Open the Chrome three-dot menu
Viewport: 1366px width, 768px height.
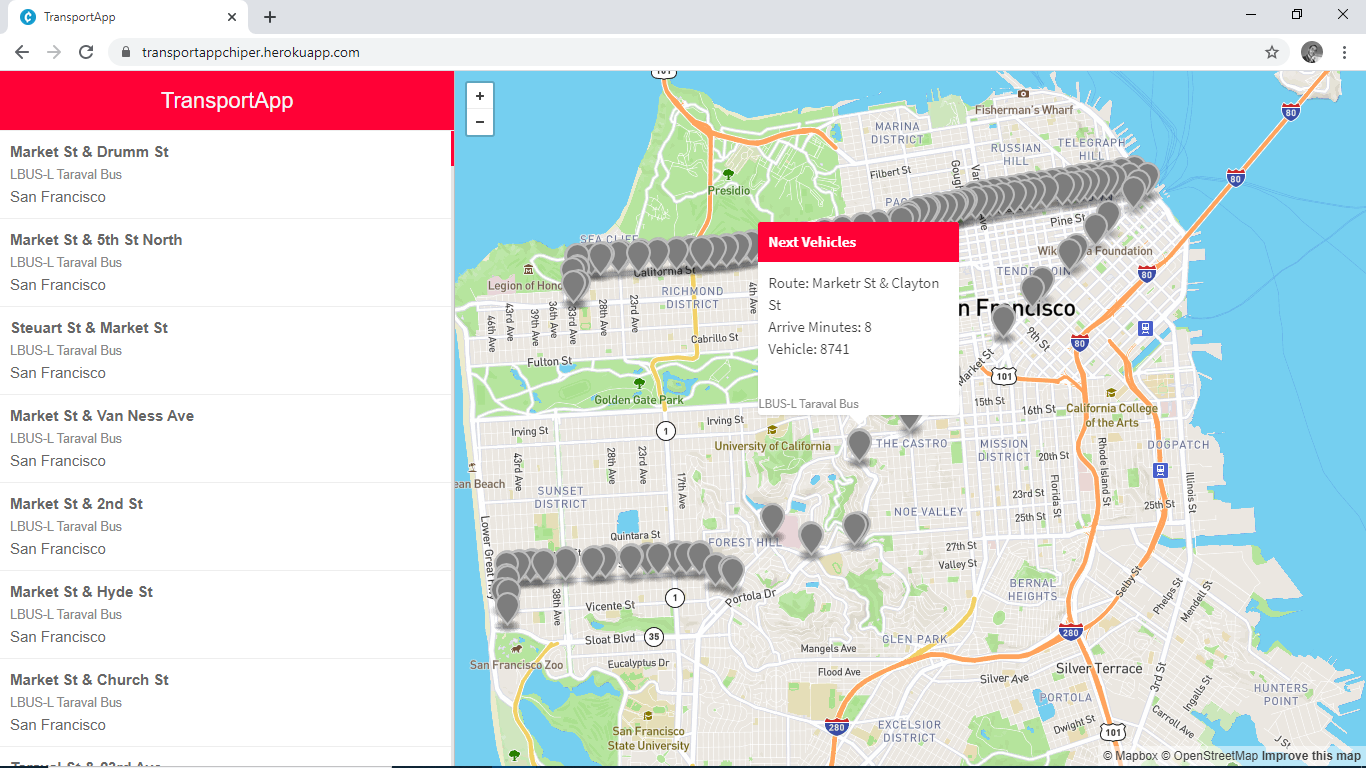point(1345,52)
